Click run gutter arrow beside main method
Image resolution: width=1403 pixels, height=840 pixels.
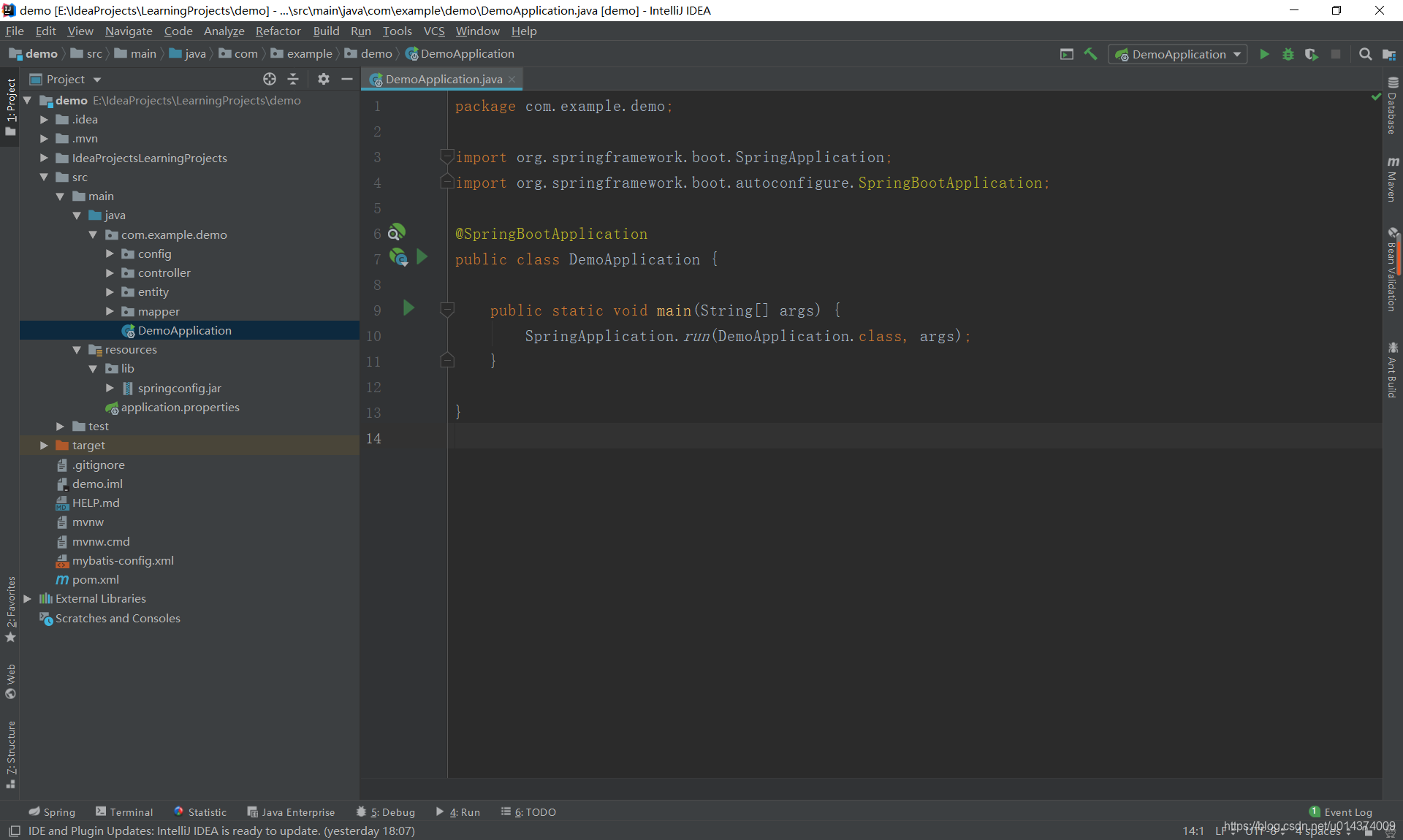point(408,308)
